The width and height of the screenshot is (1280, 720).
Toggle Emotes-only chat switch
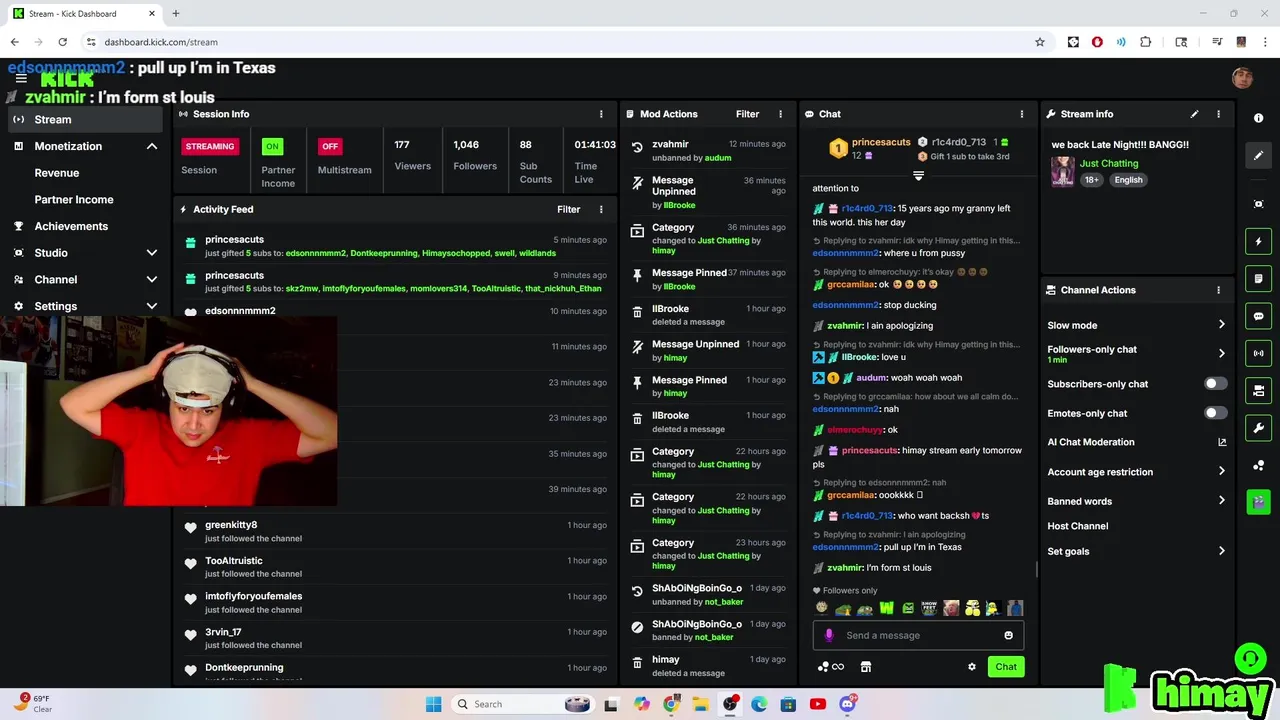click(1215, 413)
